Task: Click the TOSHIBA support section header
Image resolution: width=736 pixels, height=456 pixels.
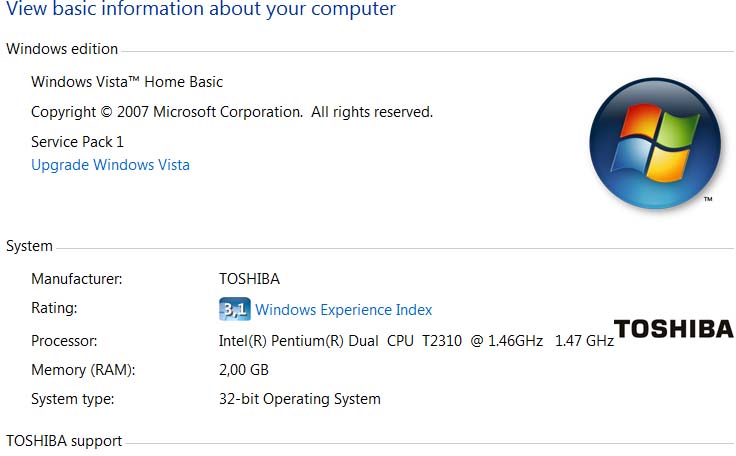Action: tap(64, 441)
